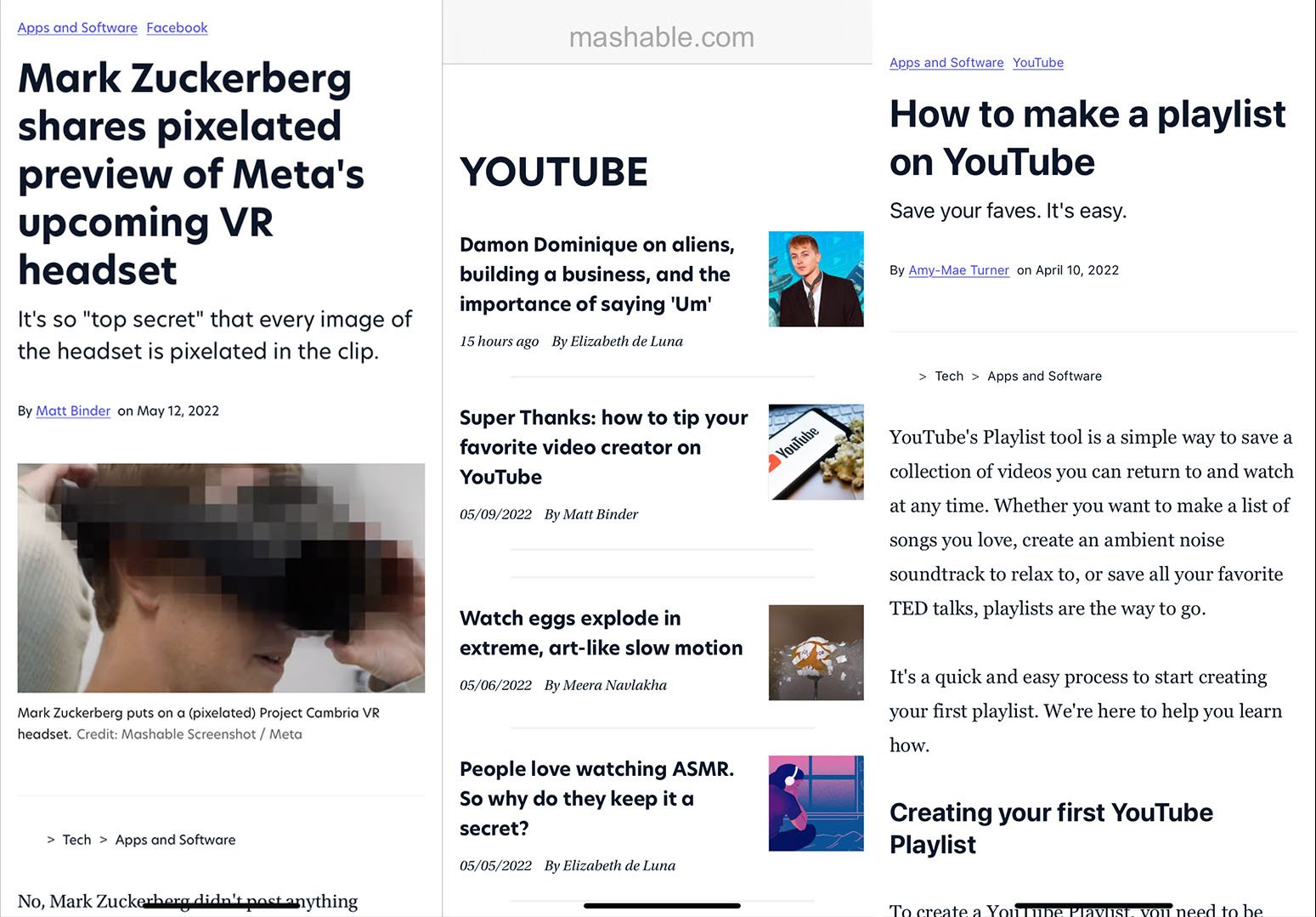The image size is (1316, 917).
Task: Open Watch eggs explode article
Action: [602, 633]
